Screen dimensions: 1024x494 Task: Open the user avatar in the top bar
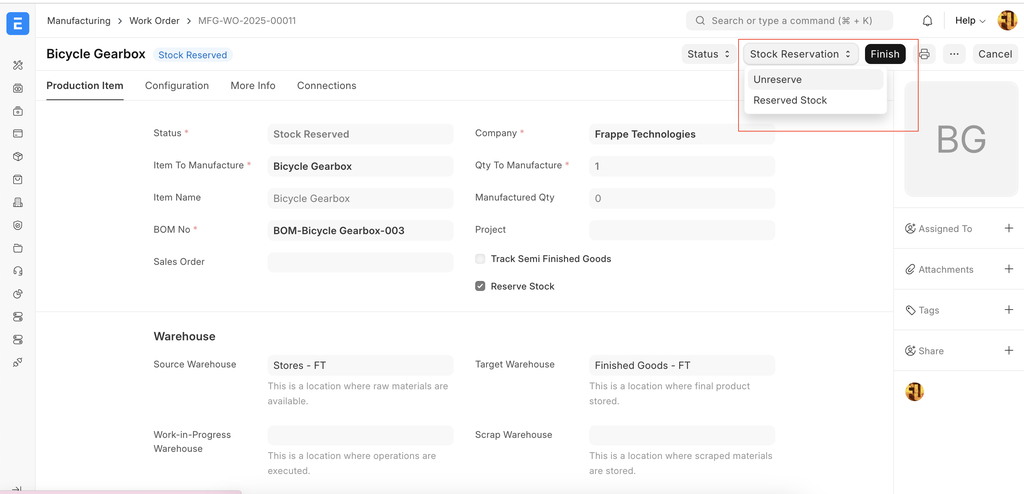coord(1007,21)
